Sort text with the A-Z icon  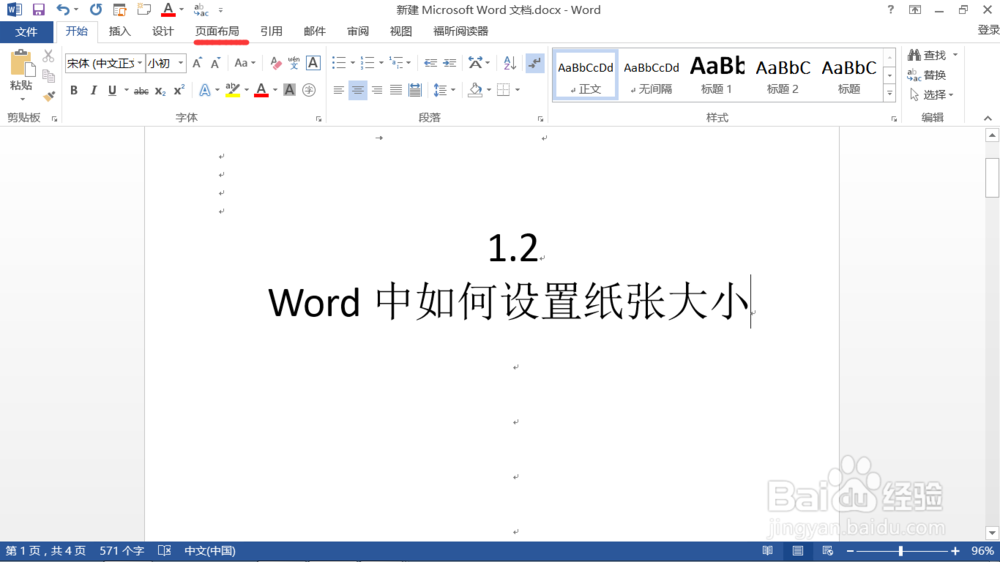[510, 63]
